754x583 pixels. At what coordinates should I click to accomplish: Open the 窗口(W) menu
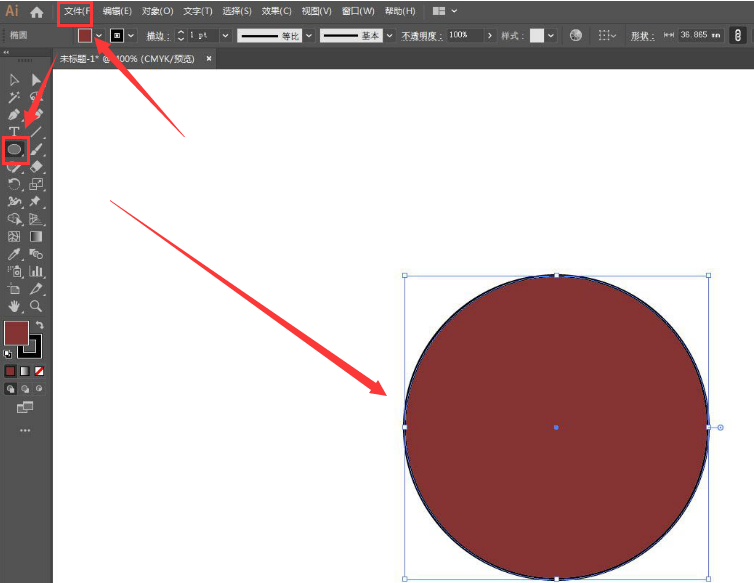[358, 12]
